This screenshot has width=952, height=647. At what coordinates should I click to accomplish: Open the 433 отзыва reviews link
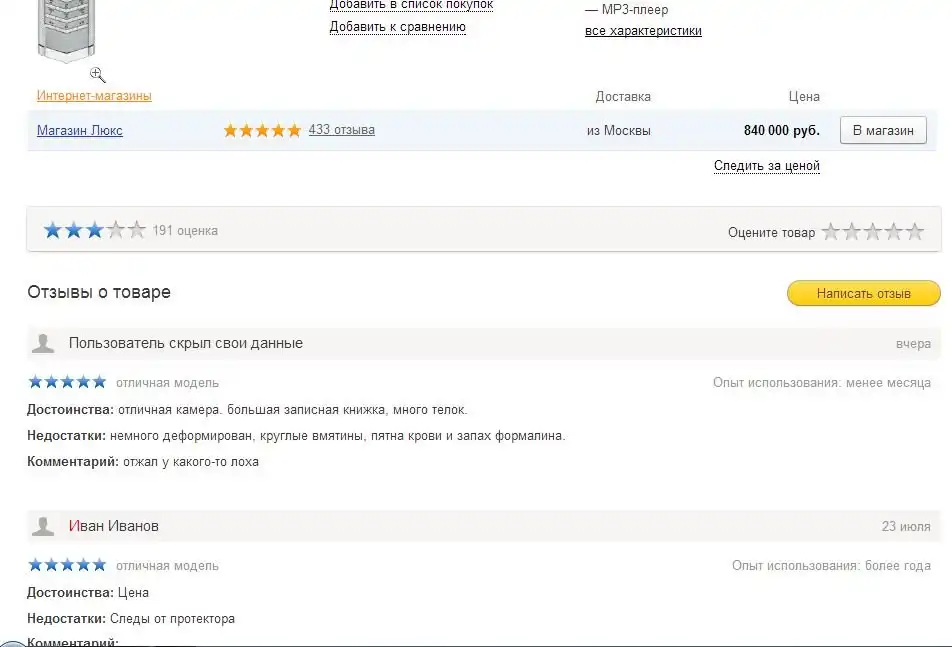tap(341, 130)
